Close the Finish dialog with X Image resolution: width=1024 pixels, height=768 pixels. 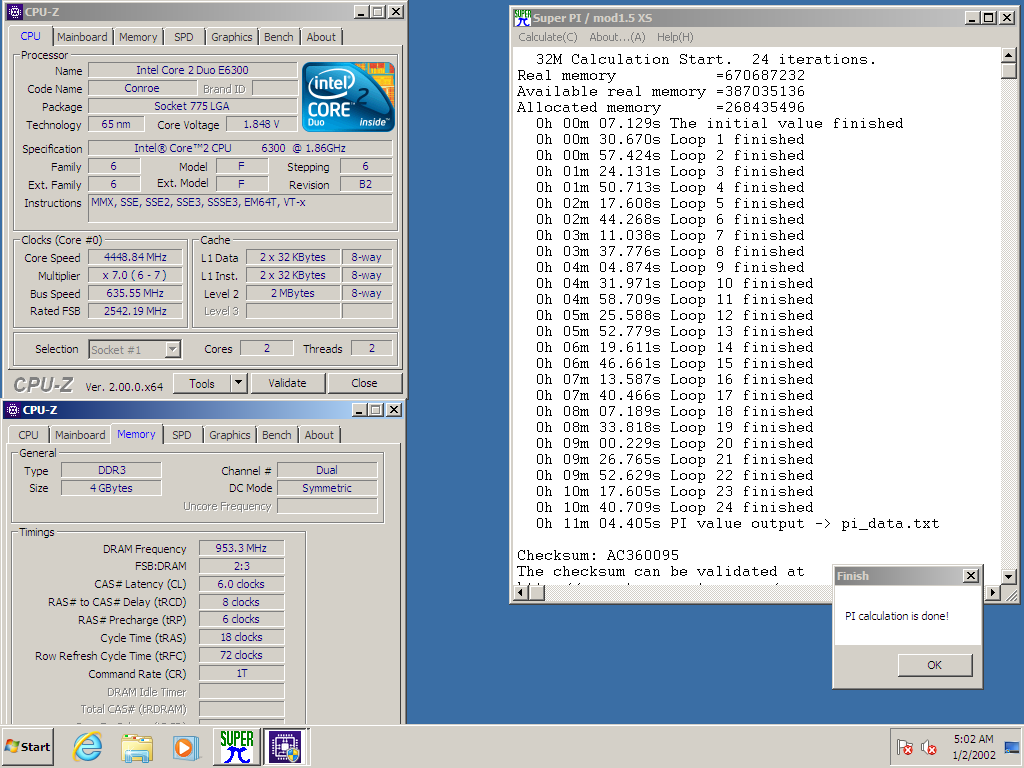(971, 575)
